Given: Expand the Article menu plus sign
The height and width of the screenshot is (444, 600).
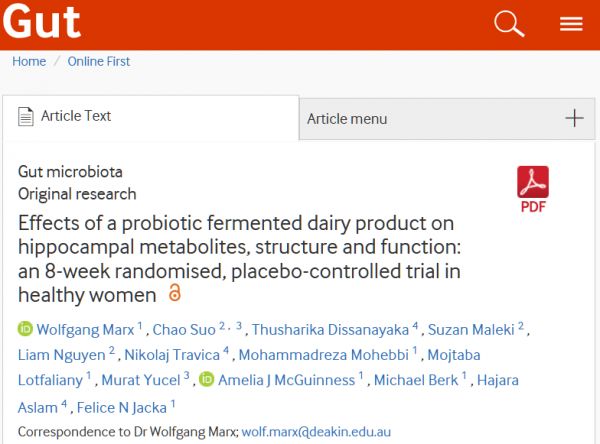Looking at the screenshot, I should pyautogui.click(x=574, y=118).
